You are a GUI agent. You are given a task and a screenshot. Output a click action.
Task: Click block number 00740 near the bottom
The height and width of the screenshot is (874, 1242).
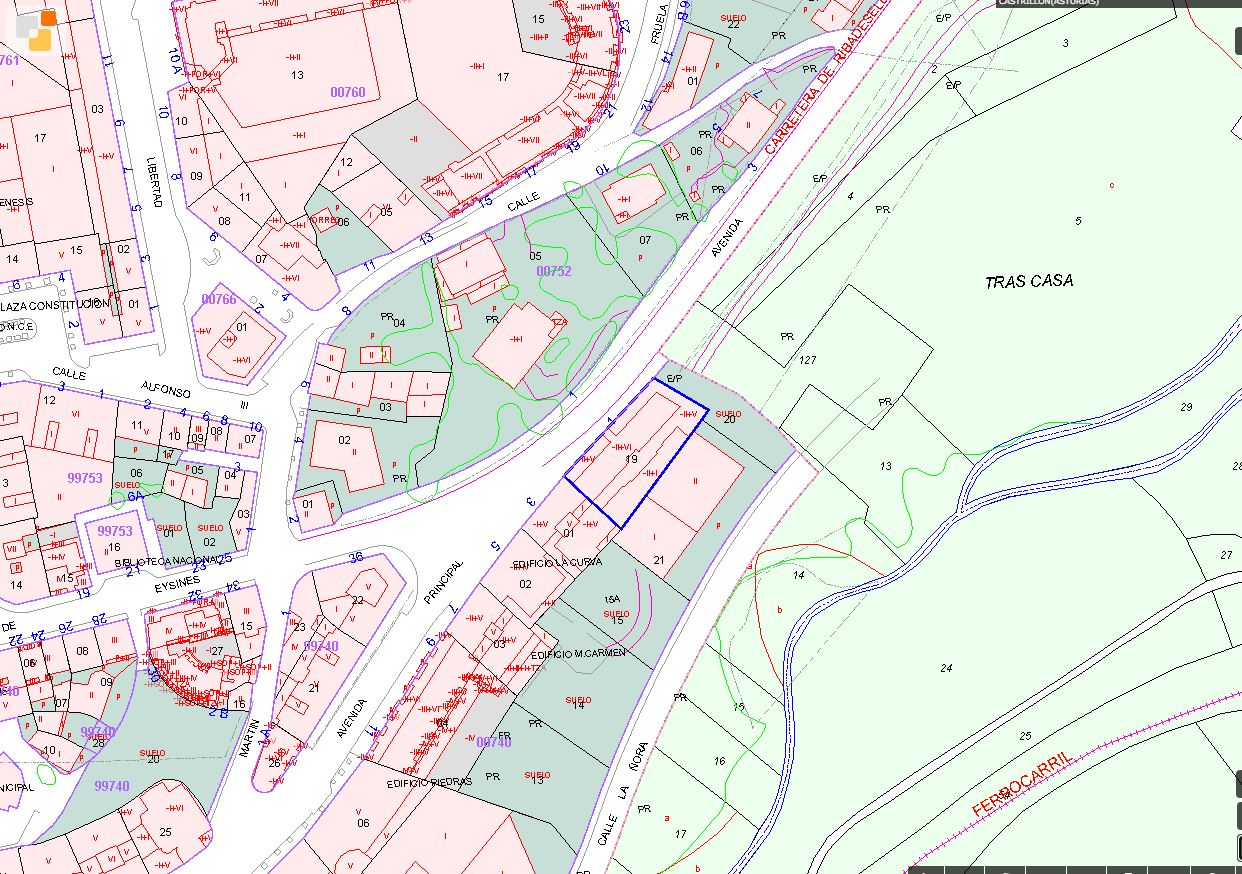(x=494, y=742)
